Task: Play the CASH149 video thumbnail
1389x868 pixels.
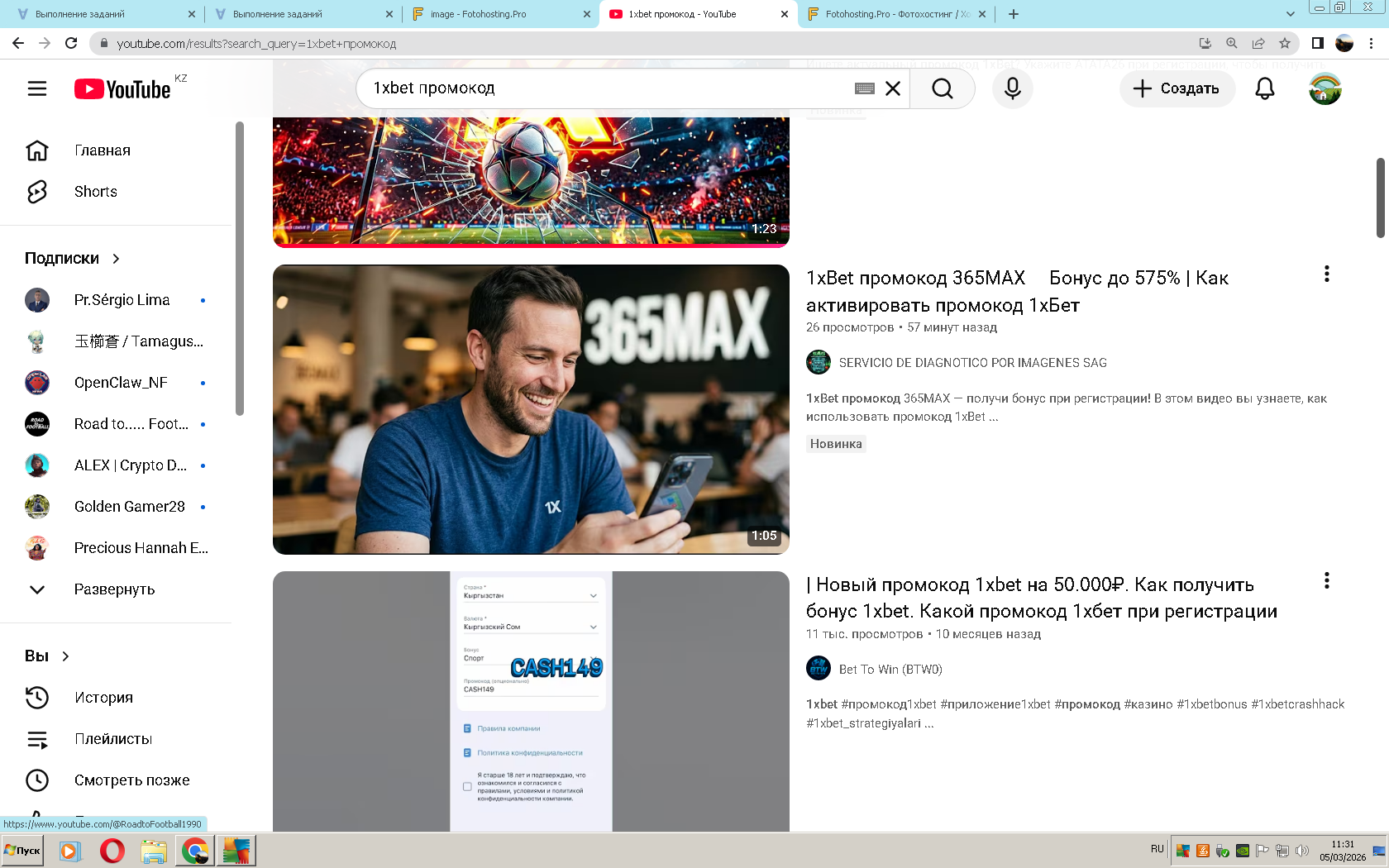Action: (x=531, y=701)
